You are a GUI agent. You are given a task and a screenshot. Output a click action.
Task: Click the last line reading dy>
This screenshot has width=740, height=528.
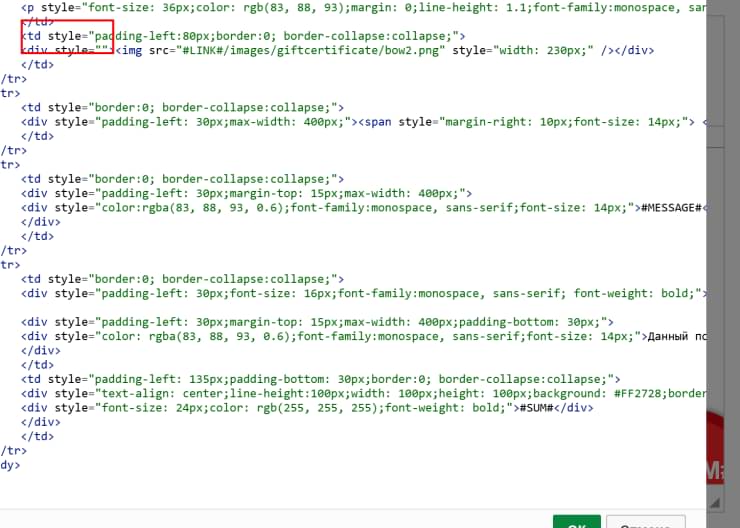click(10, 465)
